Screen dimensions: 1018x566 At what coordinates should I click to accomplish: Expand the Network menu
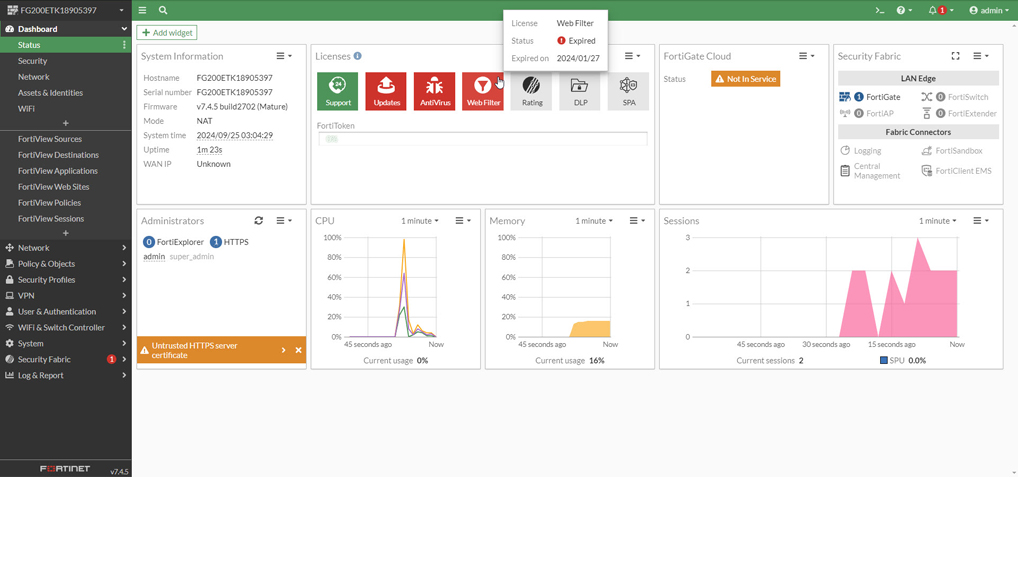click(66, 247)
